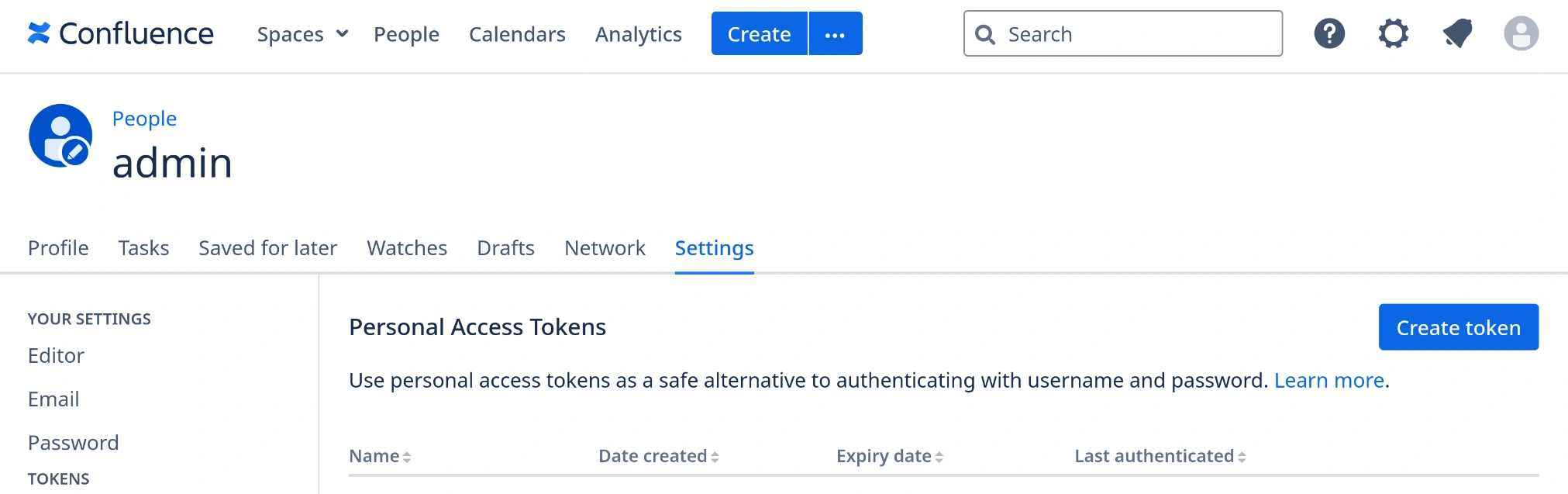The width and height of the screenshot is (1568, 494).
Task: Expand the Spaces dropdown menu
Action: tap(302, 34)
